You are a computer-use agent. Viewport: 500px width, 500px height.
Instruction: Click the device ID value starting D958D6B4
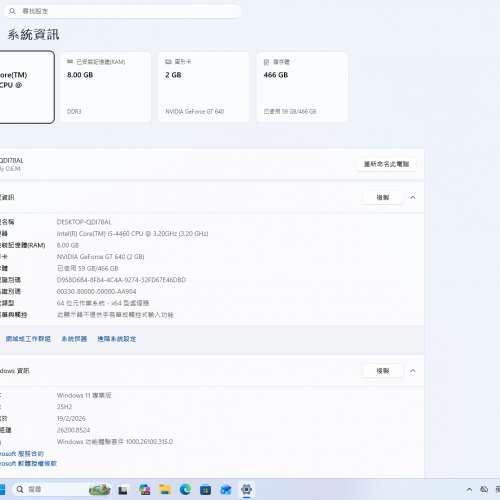(x=121, y=280)
